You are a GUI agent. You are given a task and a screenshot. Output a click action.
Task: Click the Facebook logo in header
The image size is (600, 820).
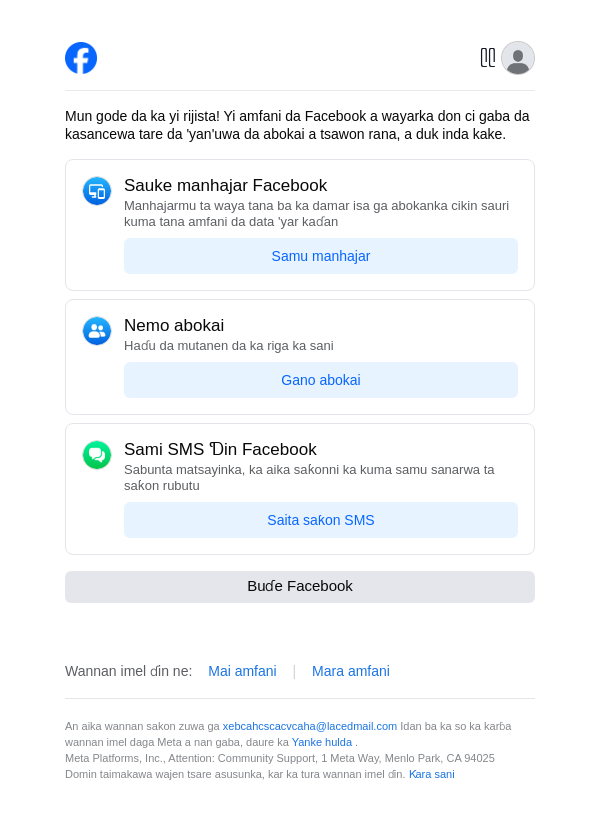pyautogui.click(x=81, y=58)
